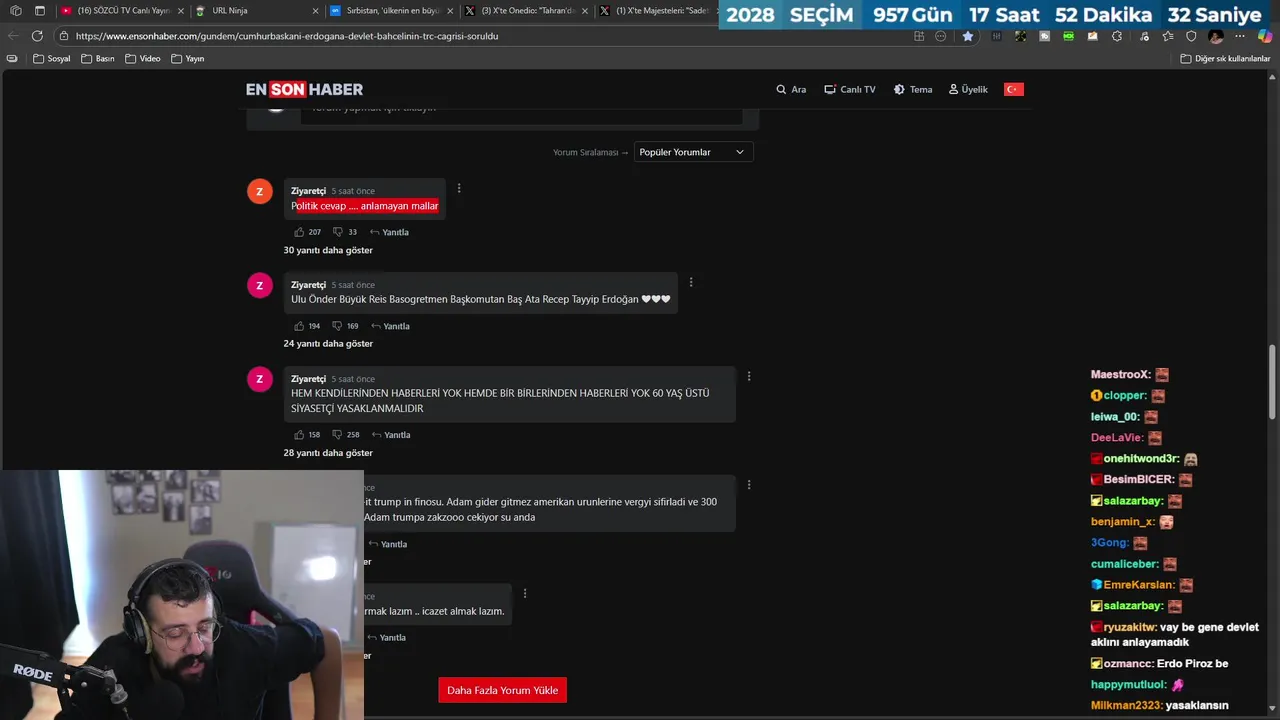Click the site info lock icon

point(64,36)
